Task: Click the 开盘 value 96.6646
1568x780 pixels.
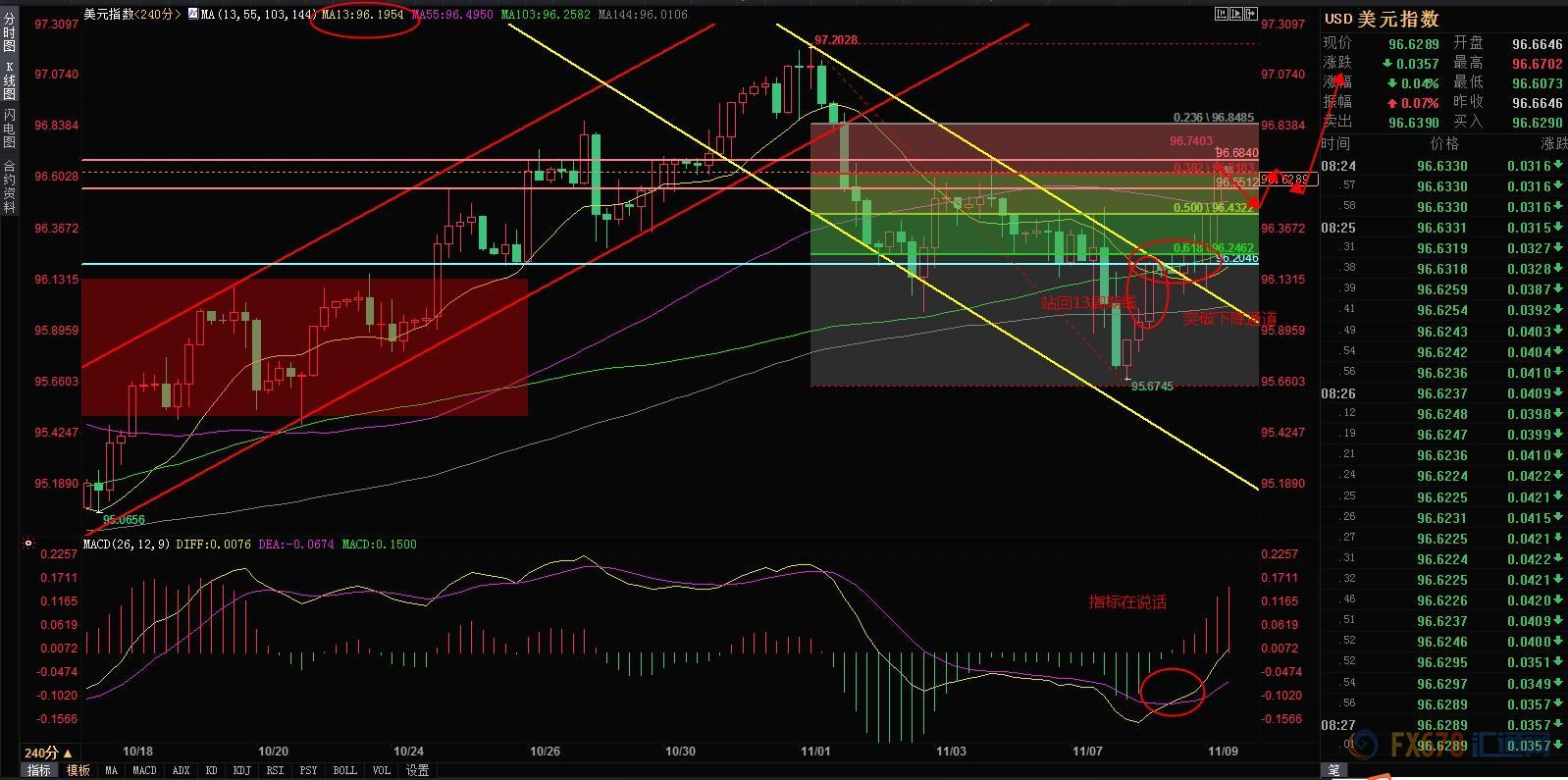Action: [1538, 43]
